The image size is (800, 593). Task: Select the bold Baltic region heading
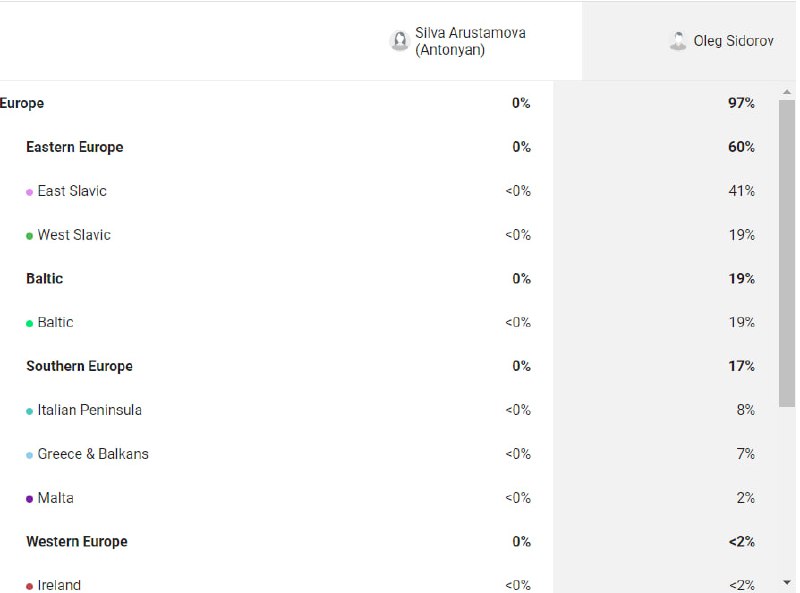pos(45,279)
